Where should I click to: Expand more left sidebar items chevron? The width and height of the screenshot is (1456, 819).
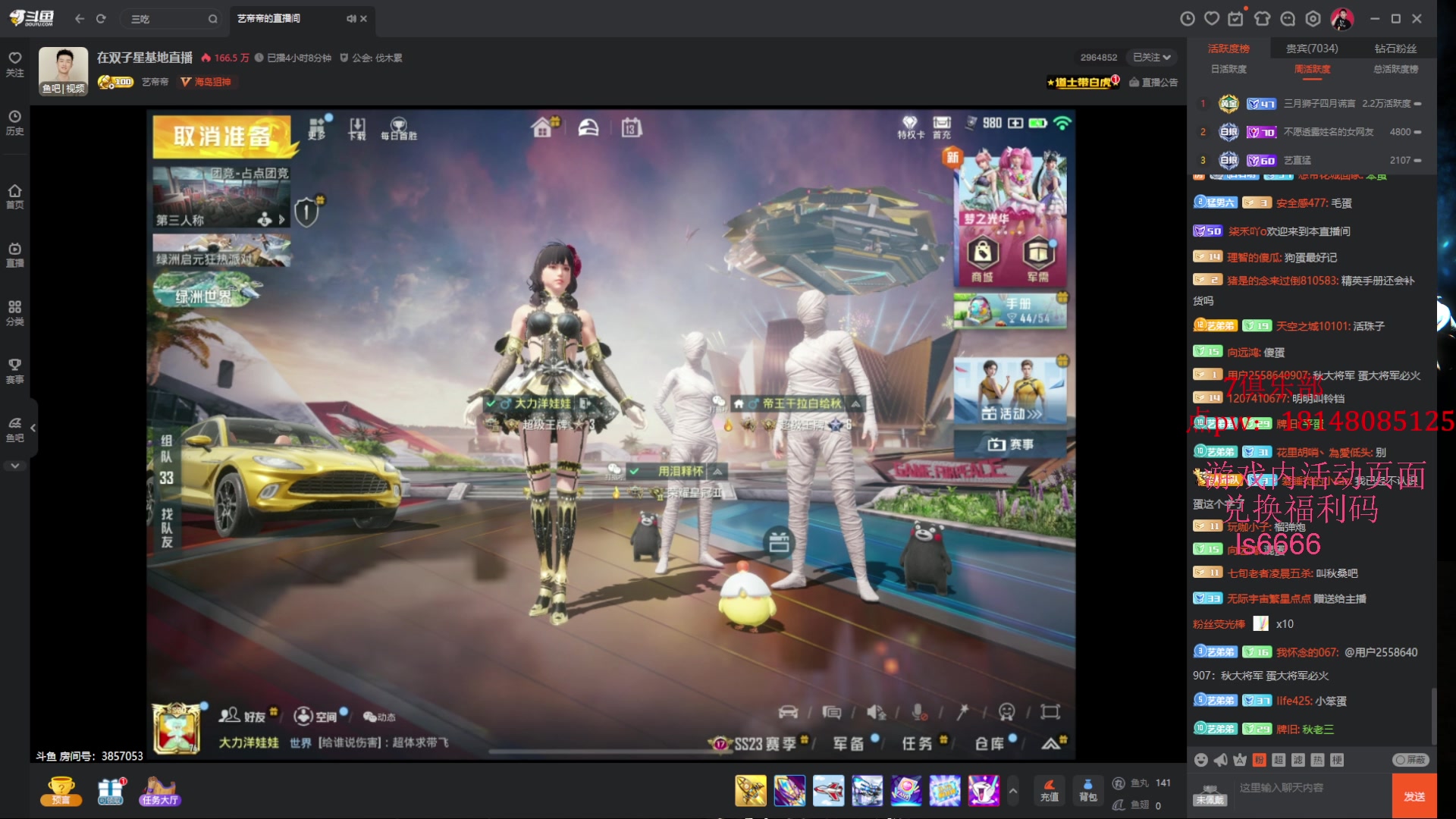tap(14, 466)
